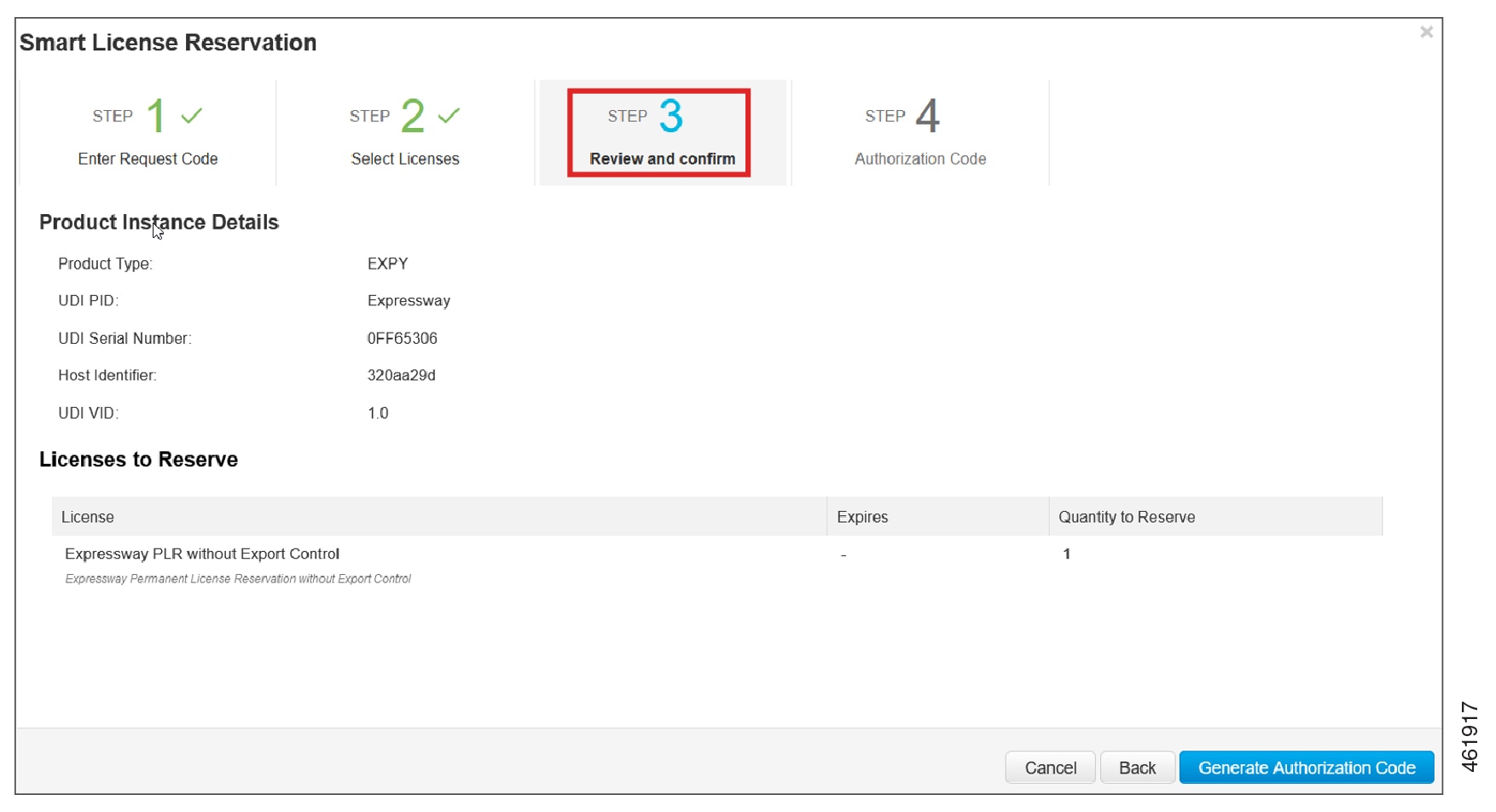1496x812 pixels.
Task: Click the Quantity to Reserve column header
Action: point(1215,517)
